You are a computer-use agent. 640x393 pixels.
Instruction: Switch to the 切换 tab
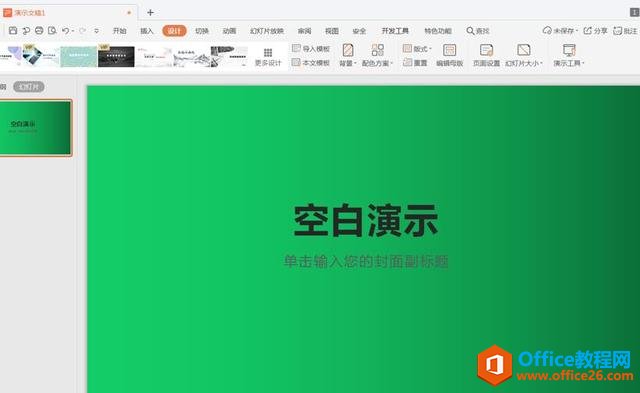tap(202, 31)
